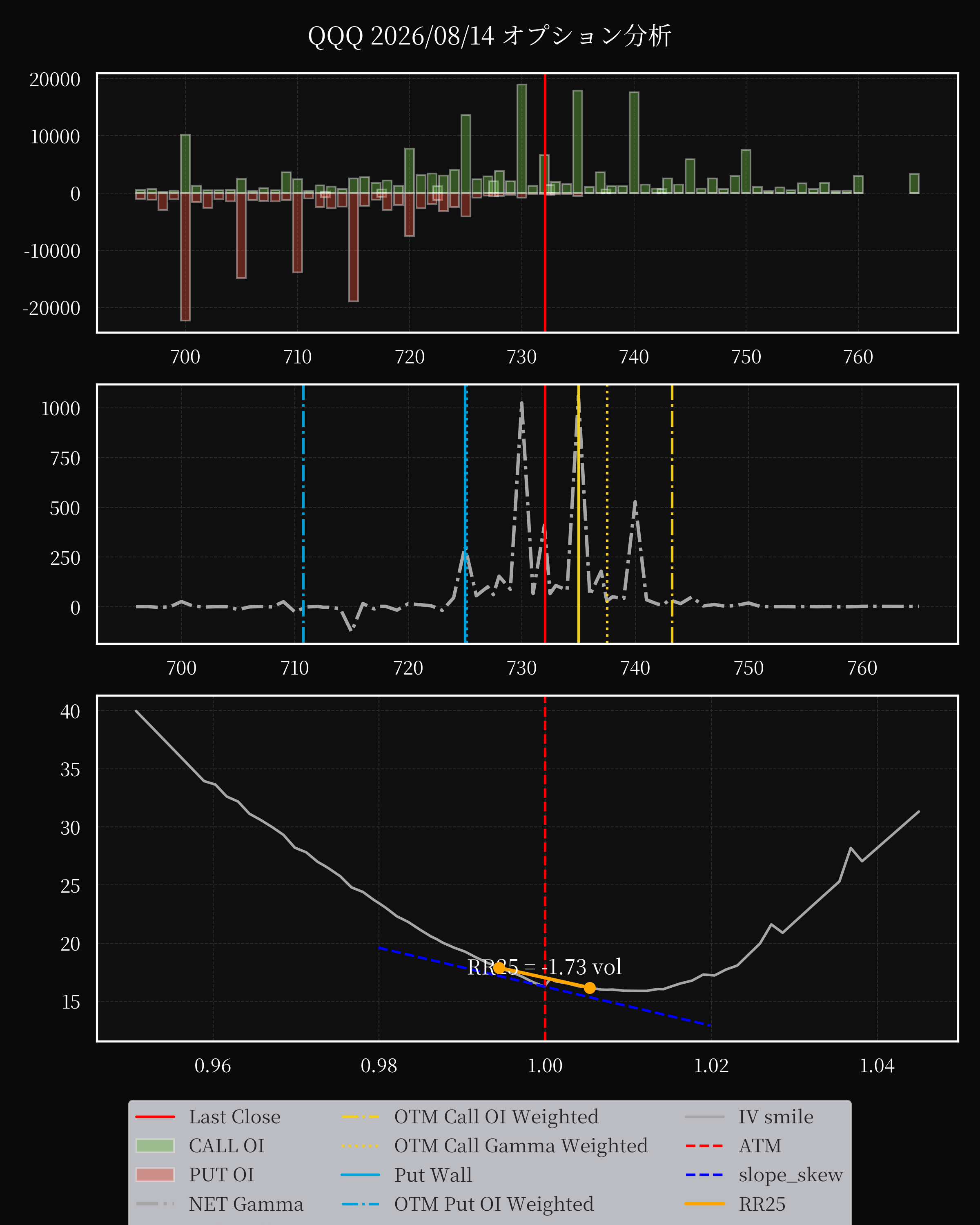Click the "15" tick on the IV chart
The width and height of the screenshot is (980, 1225).
pos(71,1002)
